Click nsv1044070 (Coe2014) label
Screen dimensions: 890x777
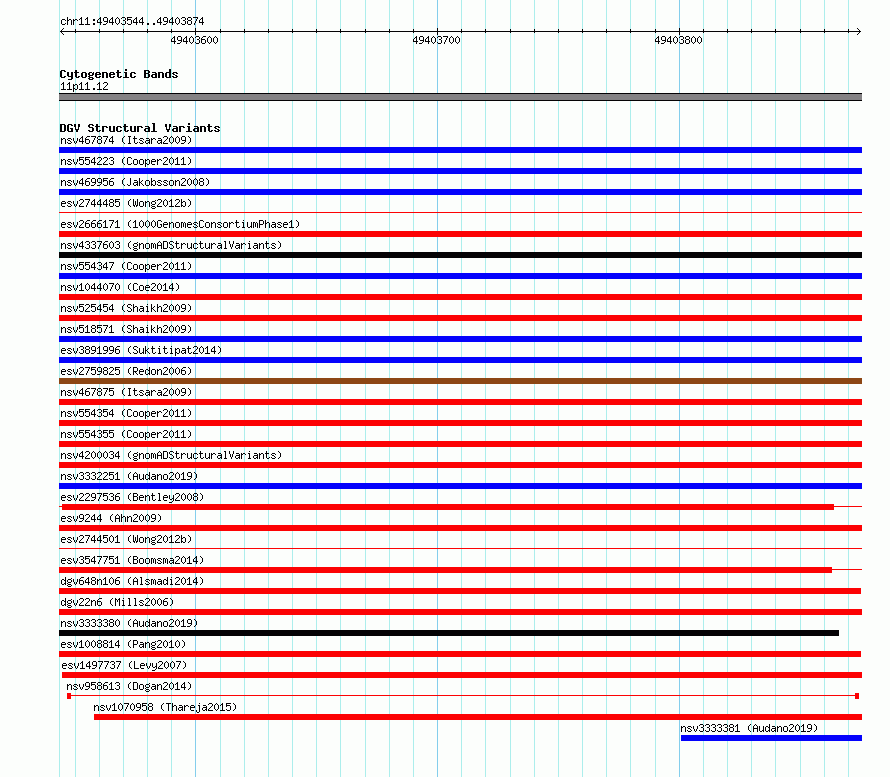[120, 287]
